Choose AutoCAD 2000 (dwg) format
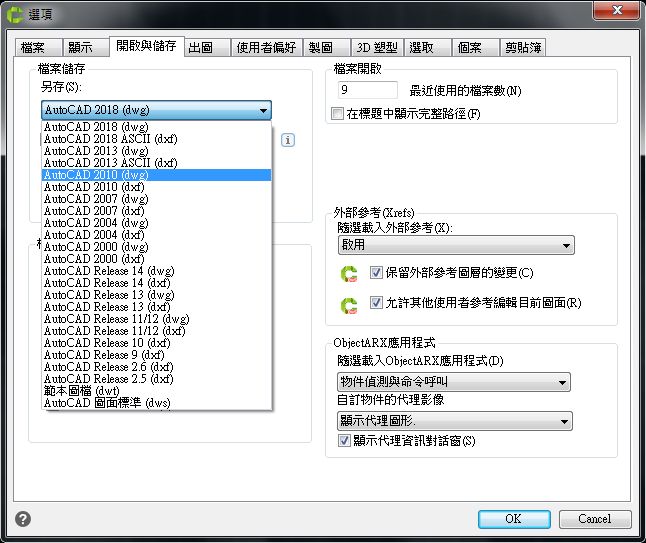The width and height of the screenshot is (646, 543). click(x=157, y=247)
